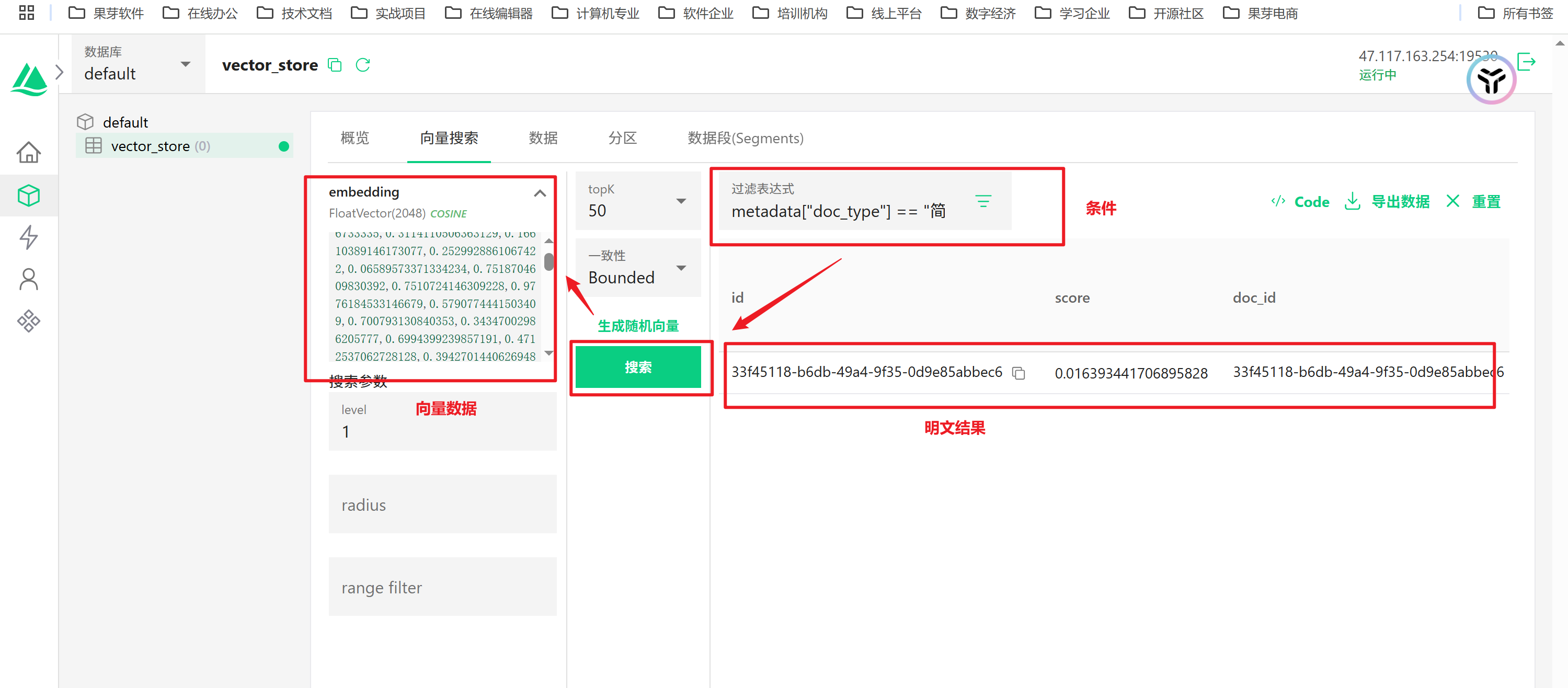
Task: Open the databases cube icon in sidebar
Action: click(29, 196)
